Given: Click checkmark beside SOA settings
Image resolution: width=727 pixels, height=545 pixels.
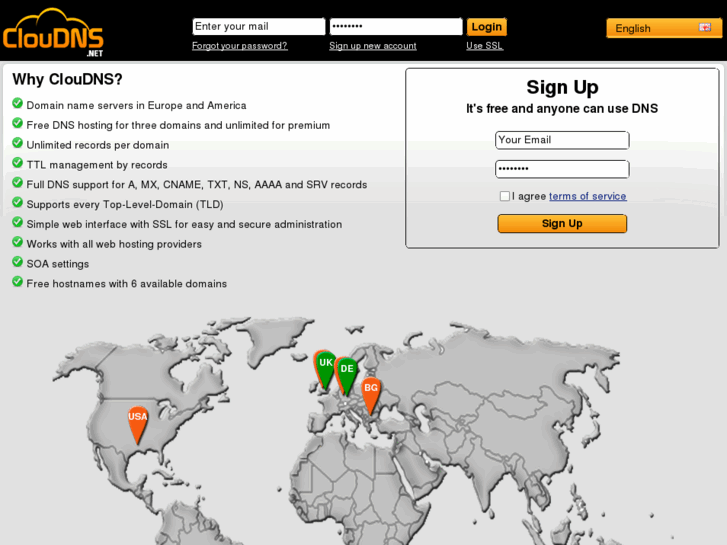Looking at the screenshot, I should tap(18, 262).
